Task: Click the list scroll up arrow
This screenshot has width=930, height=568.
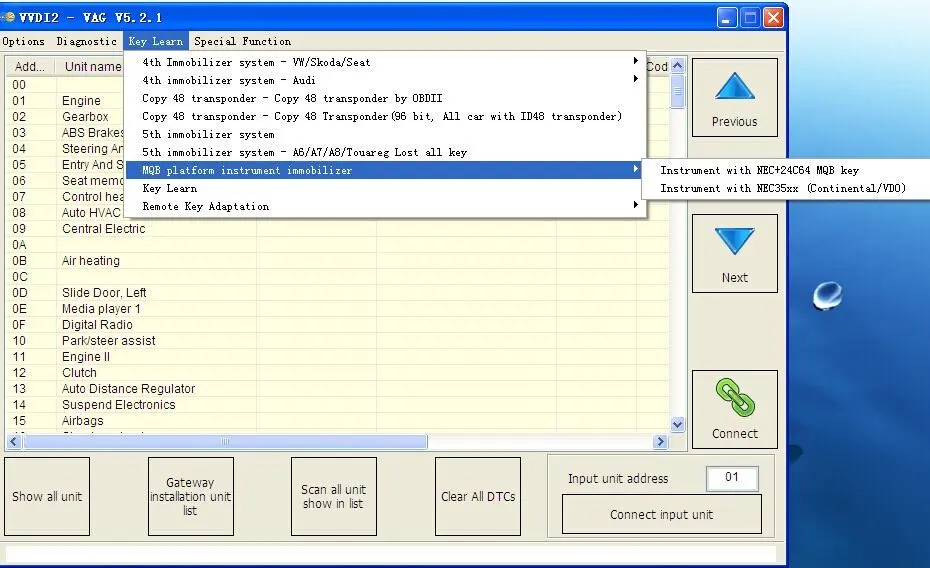Action: point(677,66)
